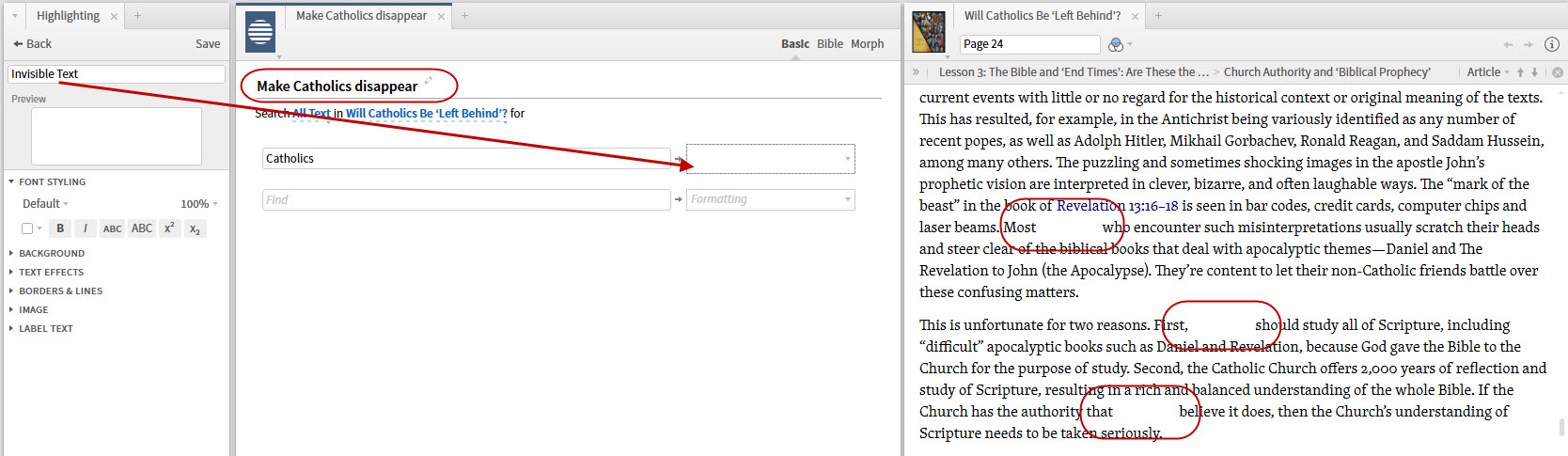
Task: Edit the Catholics search term field
Action: point(466,158)
